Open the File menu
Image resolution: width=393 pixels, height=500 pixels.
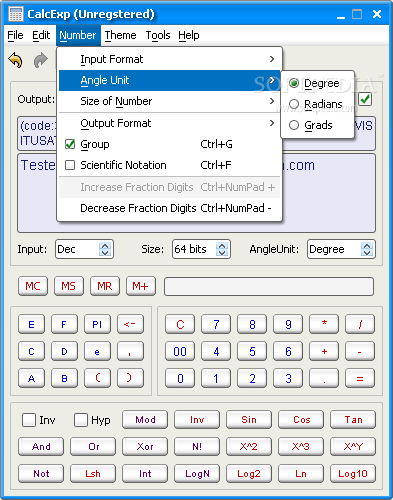click(x=15, y=35)
